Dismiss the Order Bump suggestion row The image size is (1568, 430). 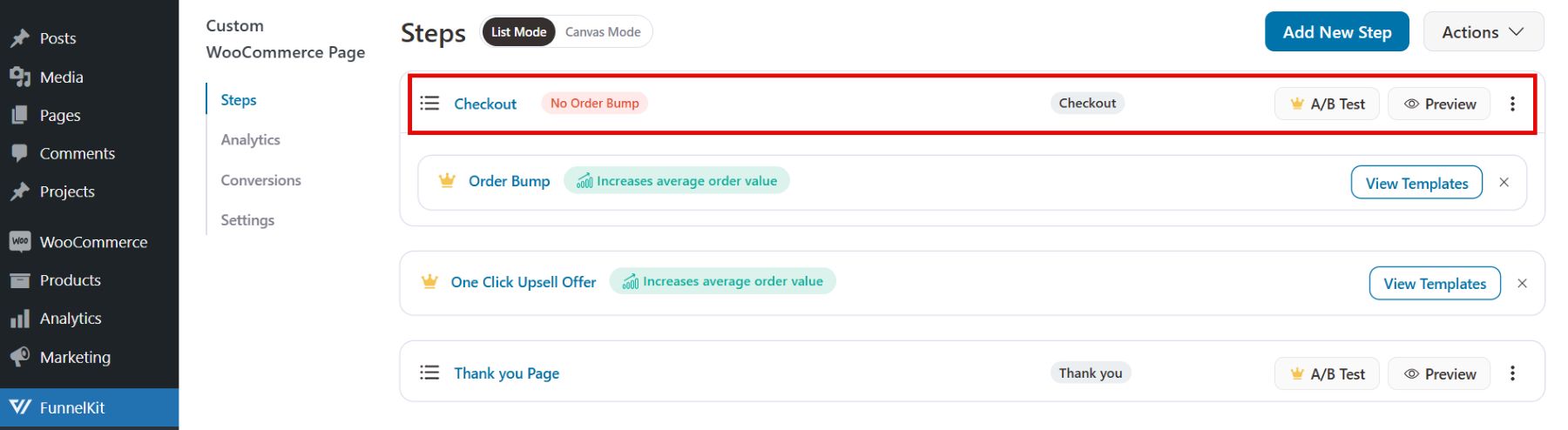pos(1504,183)
